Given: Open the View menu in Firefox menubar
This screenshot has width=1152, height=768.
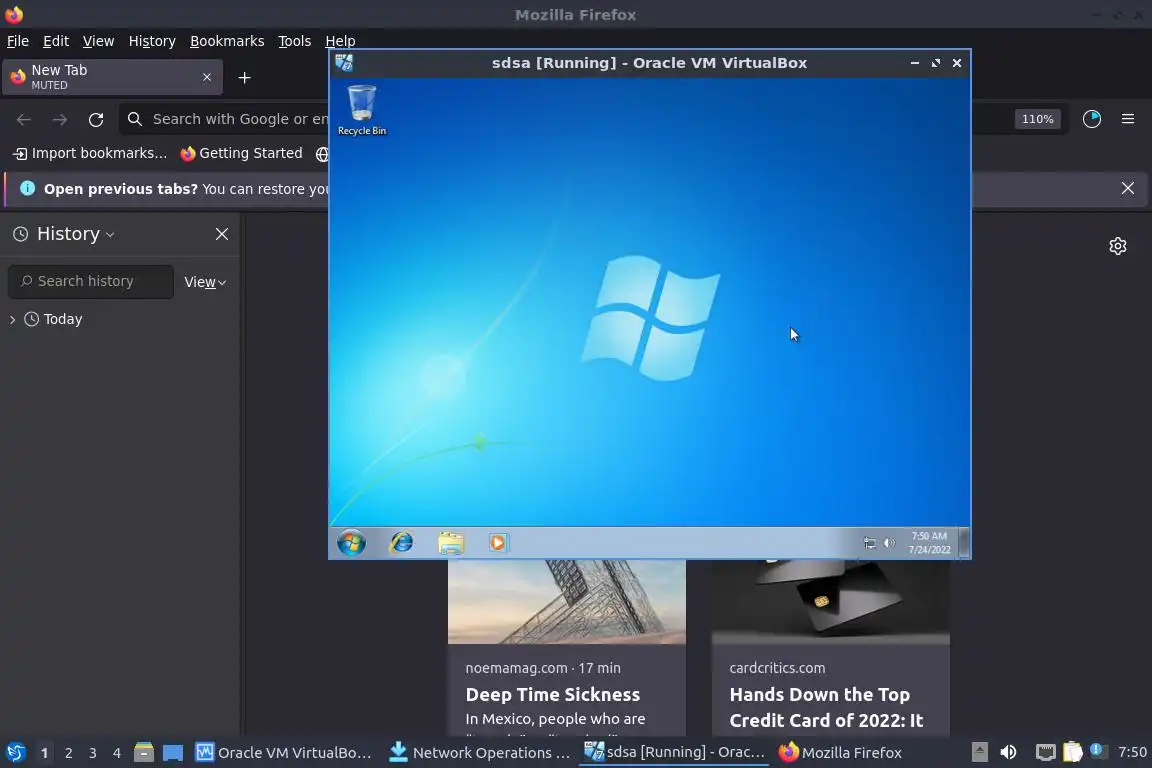Looking at the screenshot, I should (98, 41).
